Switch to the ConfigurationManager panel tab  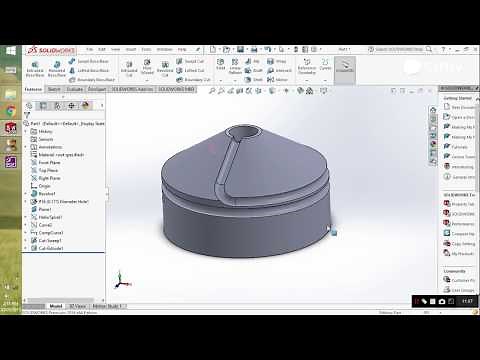[57, 106]
